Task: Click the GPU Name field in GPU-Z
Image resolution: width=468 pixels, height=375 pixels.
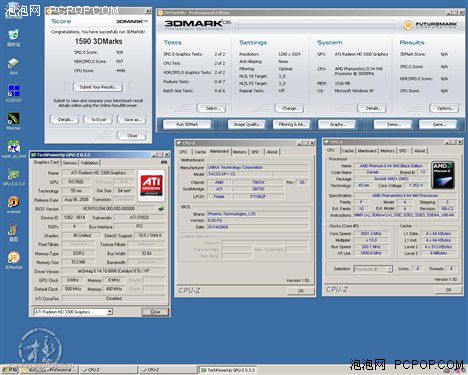Action: click(x=98, y=173)
